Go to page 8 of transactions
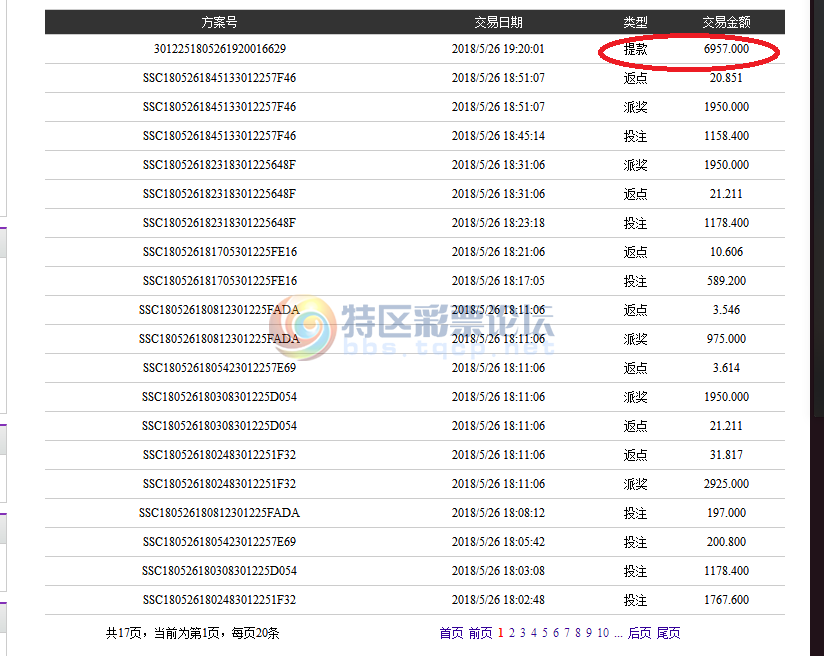 [578, 633]
